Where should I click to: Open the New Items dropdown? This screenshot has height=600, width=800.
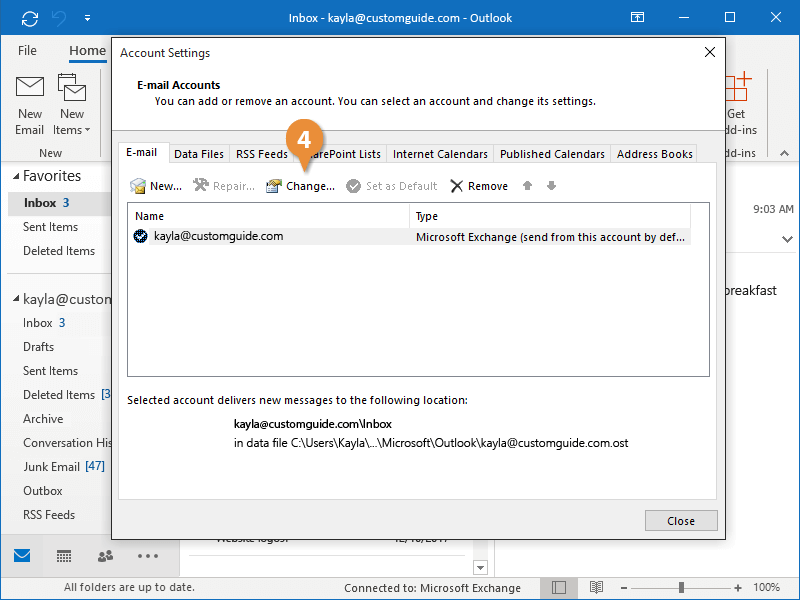coord(71,130)
